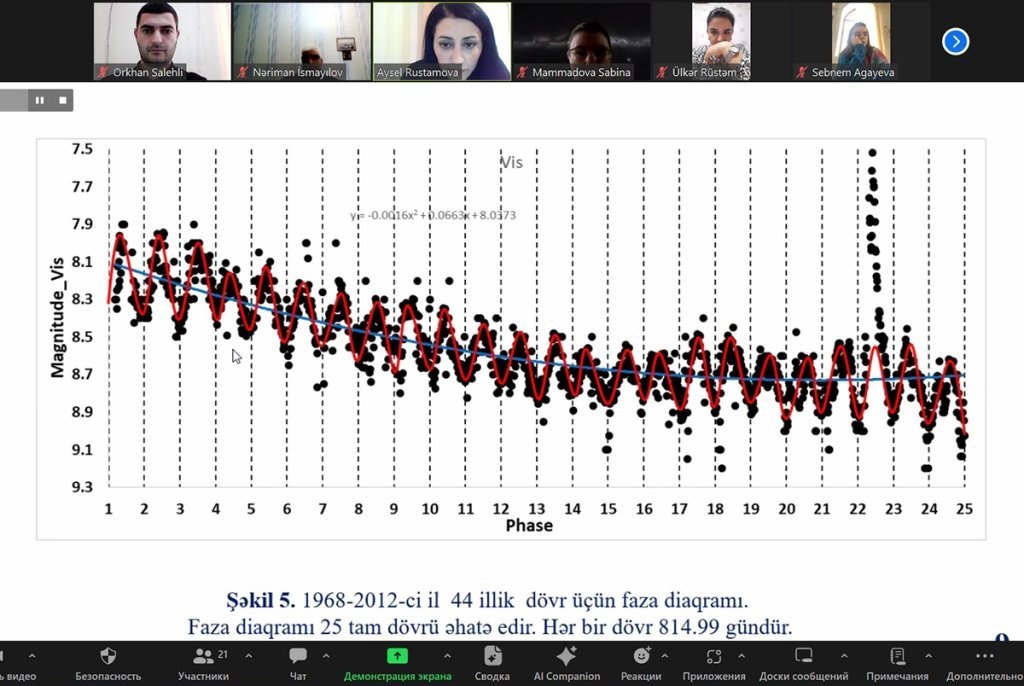
Task: Open the Chat (Чат) panel
Action: 298,656
